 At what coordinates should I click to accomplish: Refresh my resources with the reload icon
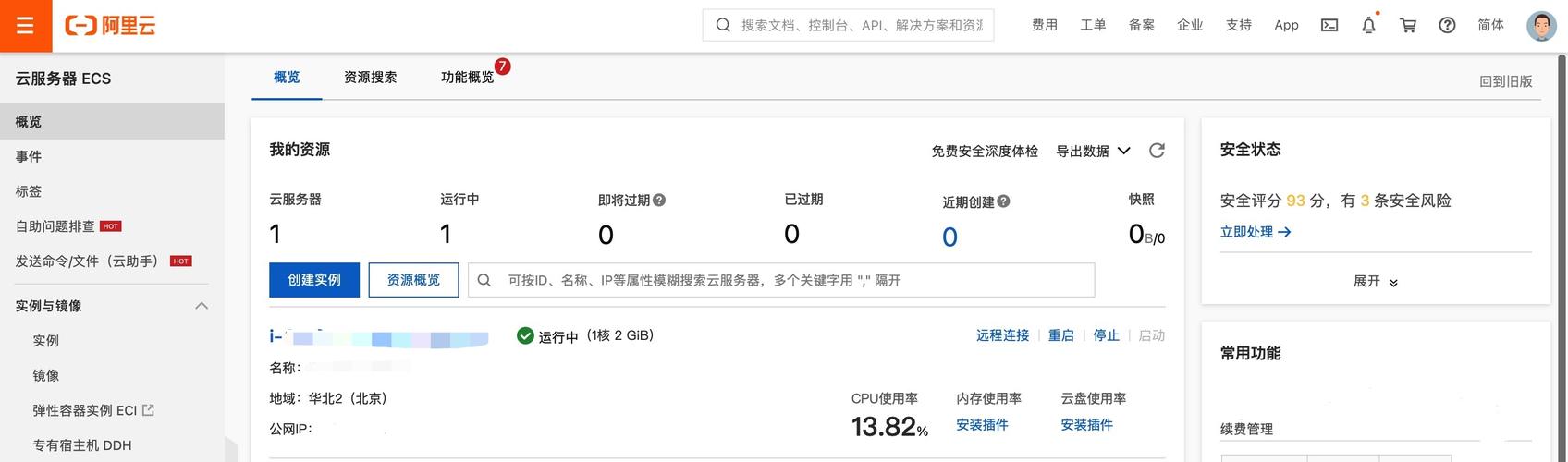pyautogui.click(x=1157, y=150)
